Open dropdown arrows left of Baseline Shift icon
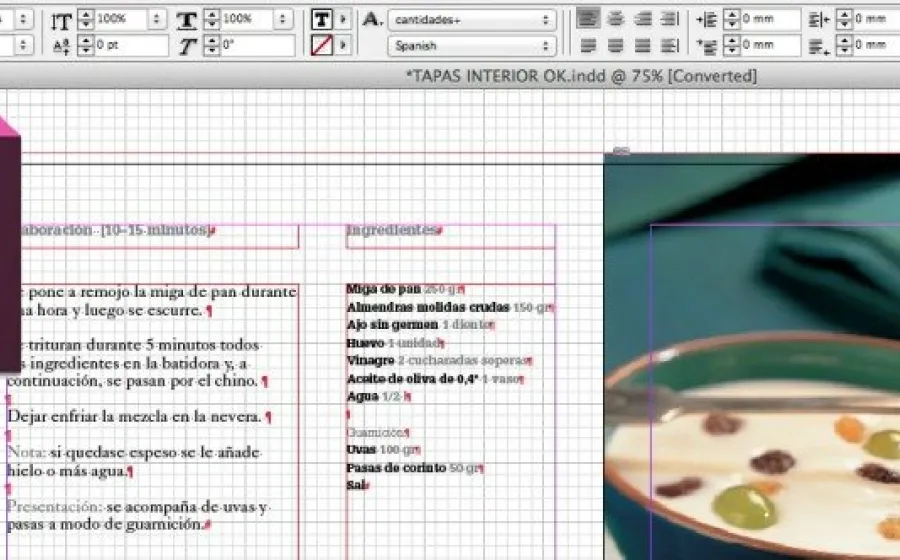This screenshot has width=900, height=560. (23, 45)
